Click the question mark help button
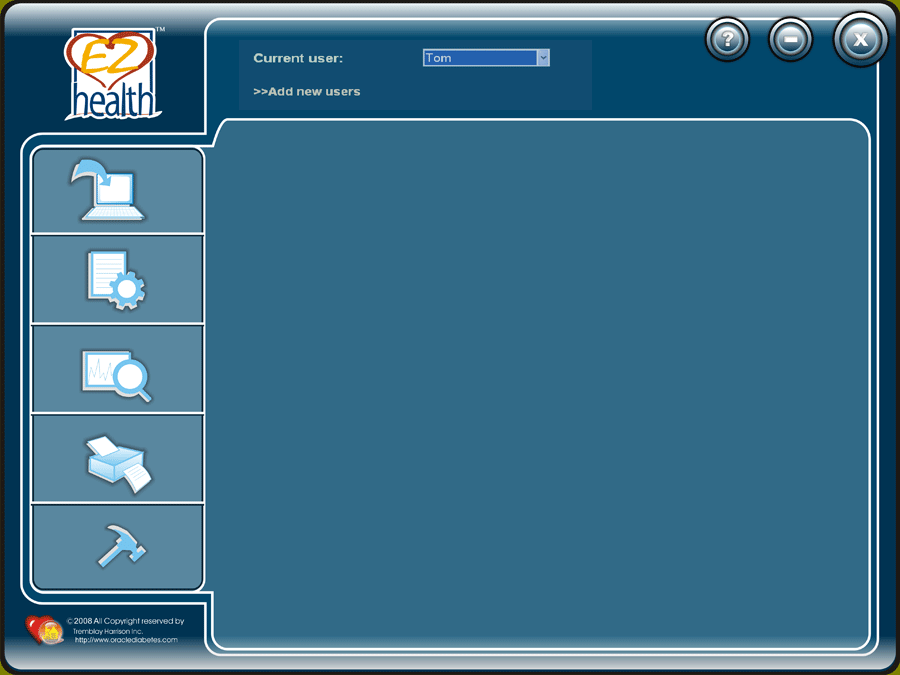This screenshot has height=675, width=900. coord(728,40)
